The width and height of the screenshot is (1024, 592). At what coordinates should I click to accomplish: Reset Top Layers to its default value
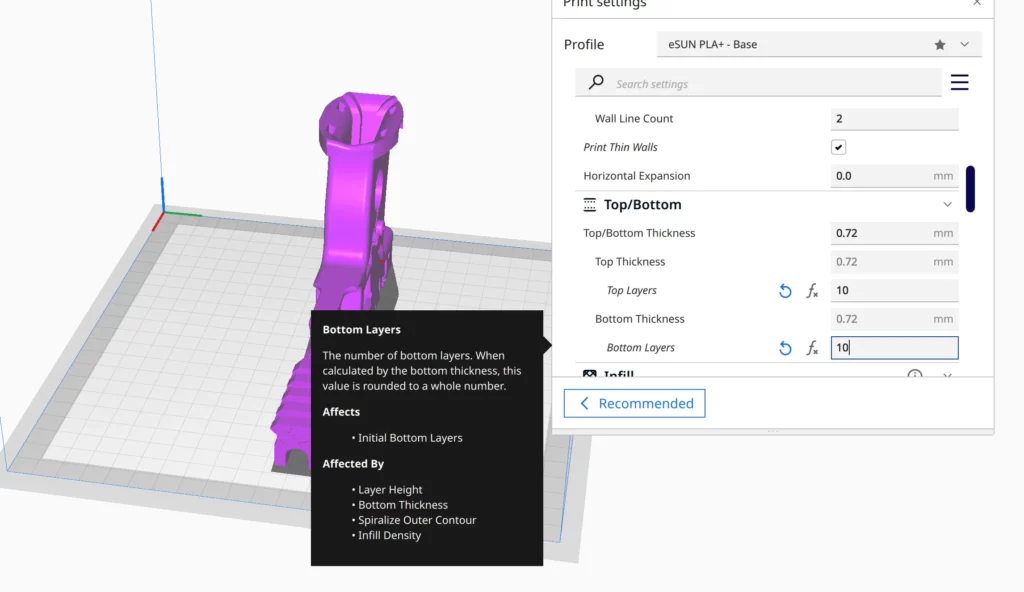coord(785,291)
